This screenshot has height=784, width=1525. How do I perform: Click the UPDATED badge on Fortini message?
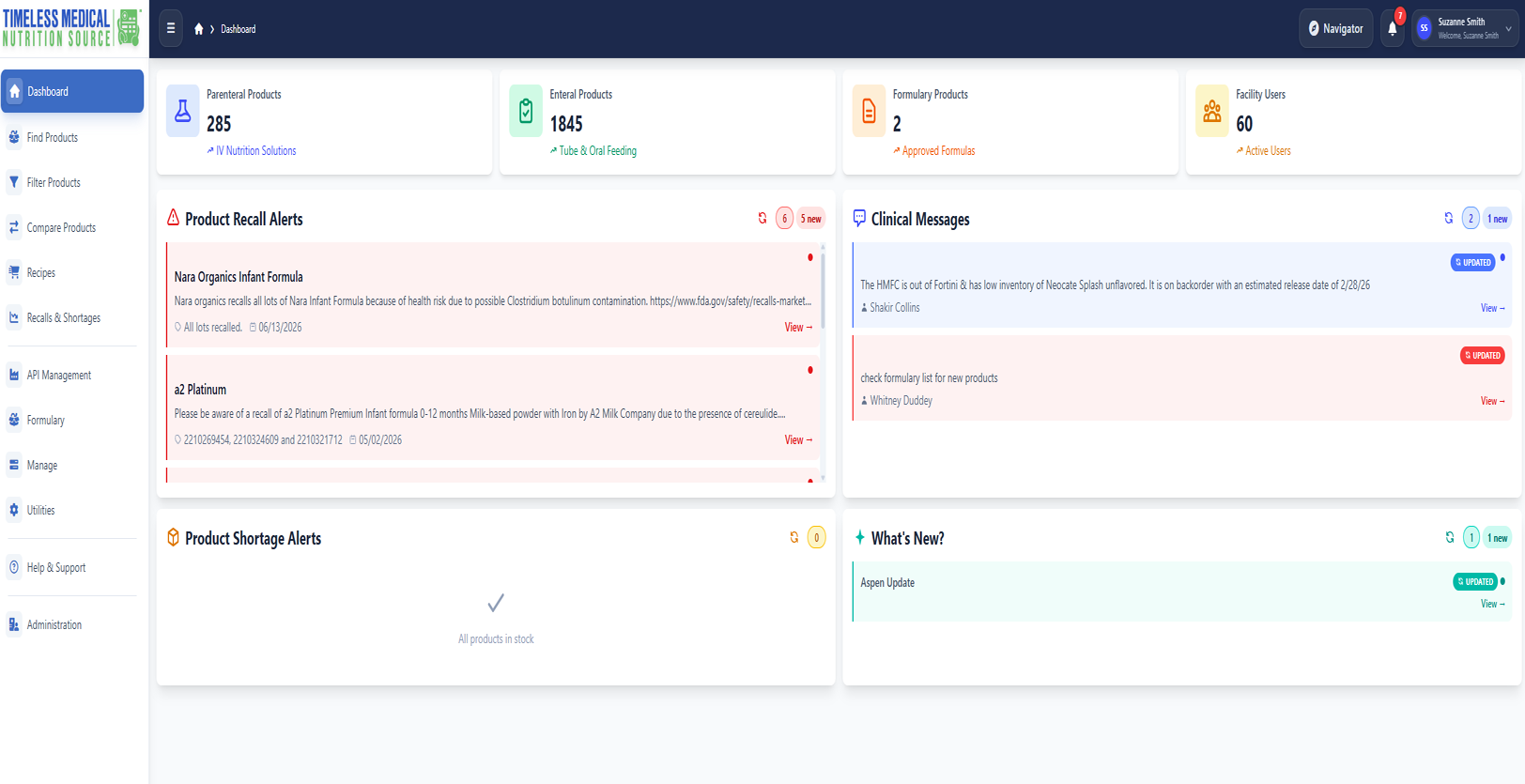(x=1473, y=262)
